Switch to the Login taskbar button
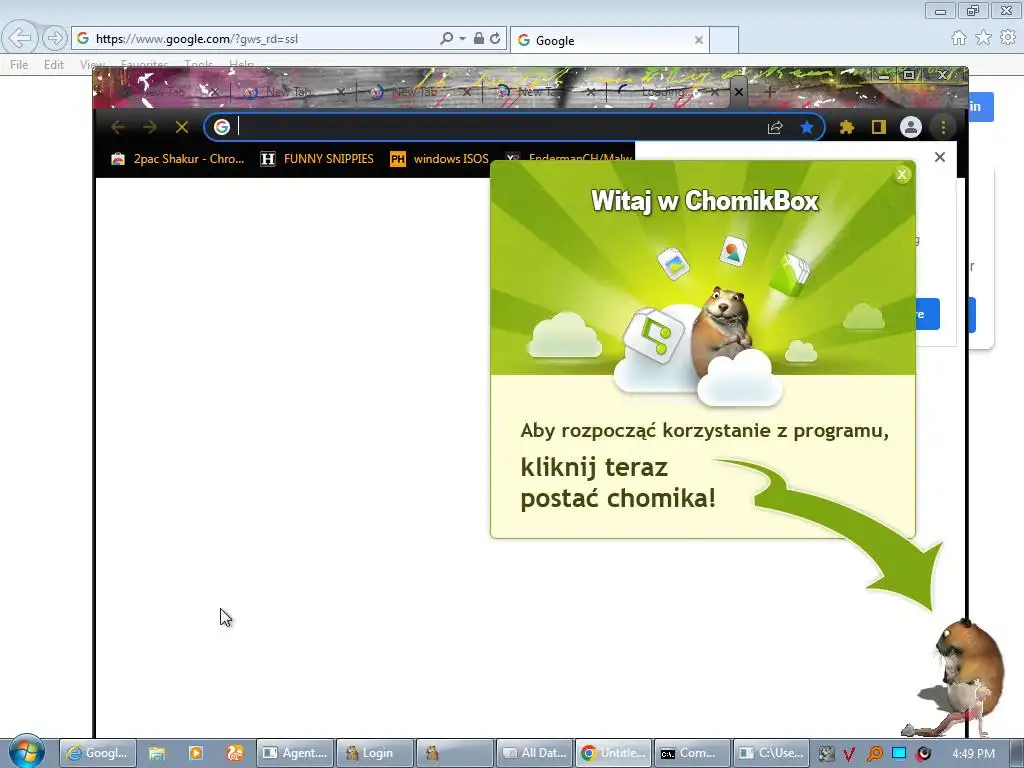The width and height of the screenshot is (1024, 768). (376, 753)
